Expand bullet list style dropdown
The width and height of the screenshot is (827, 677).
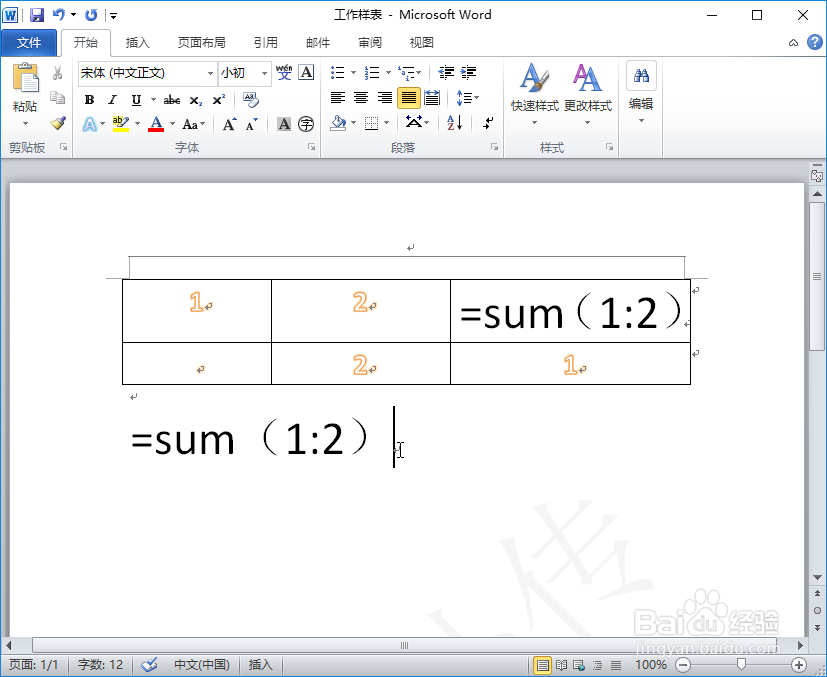click(353, 72)
